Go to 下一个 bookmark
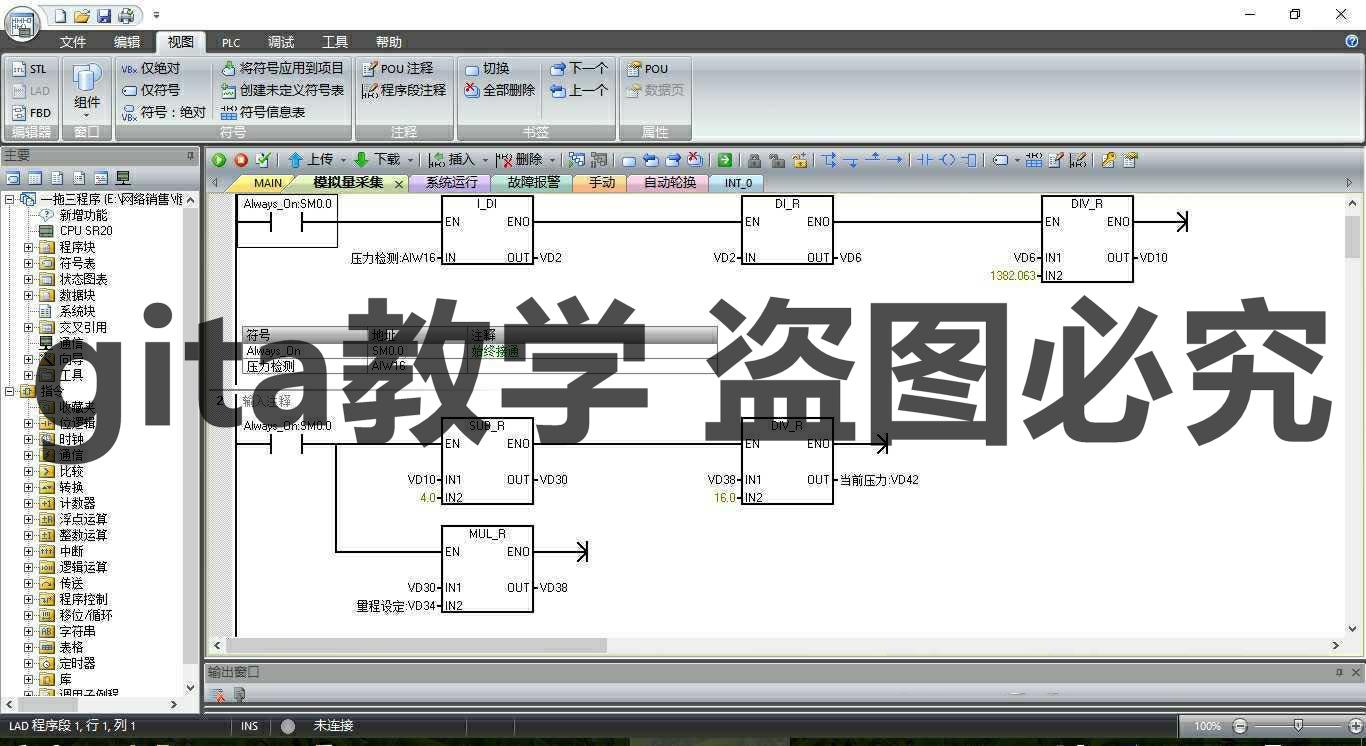This screenshot has width=1366, height=746. click(579, 68)
